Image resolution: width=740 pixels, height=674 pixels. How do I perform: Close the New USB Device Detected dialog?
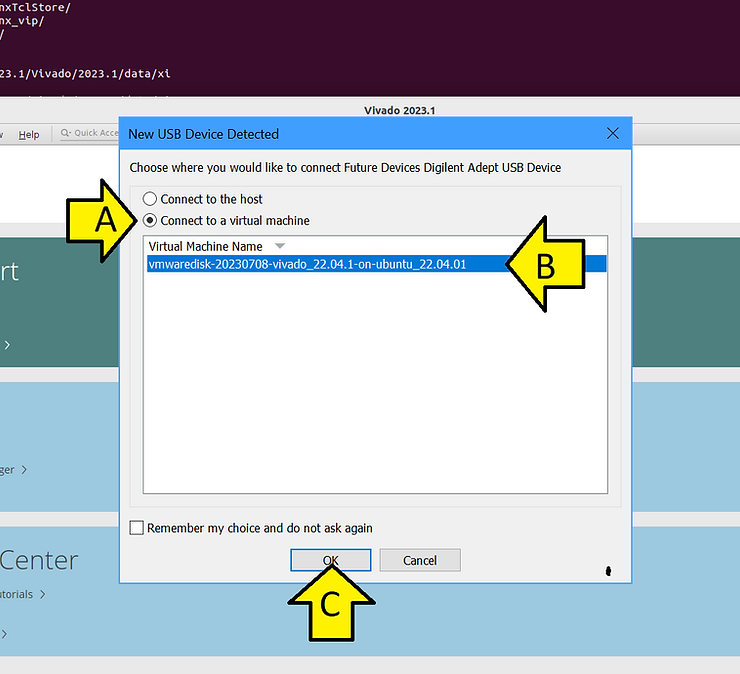click(x=613, y=134)
